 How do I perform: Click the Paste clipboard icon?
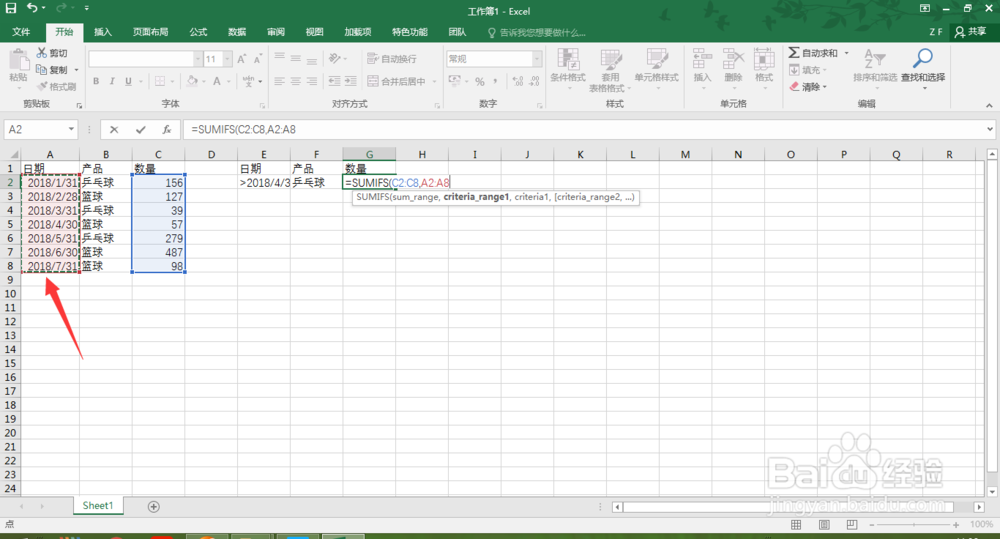[x=18, y=61]
